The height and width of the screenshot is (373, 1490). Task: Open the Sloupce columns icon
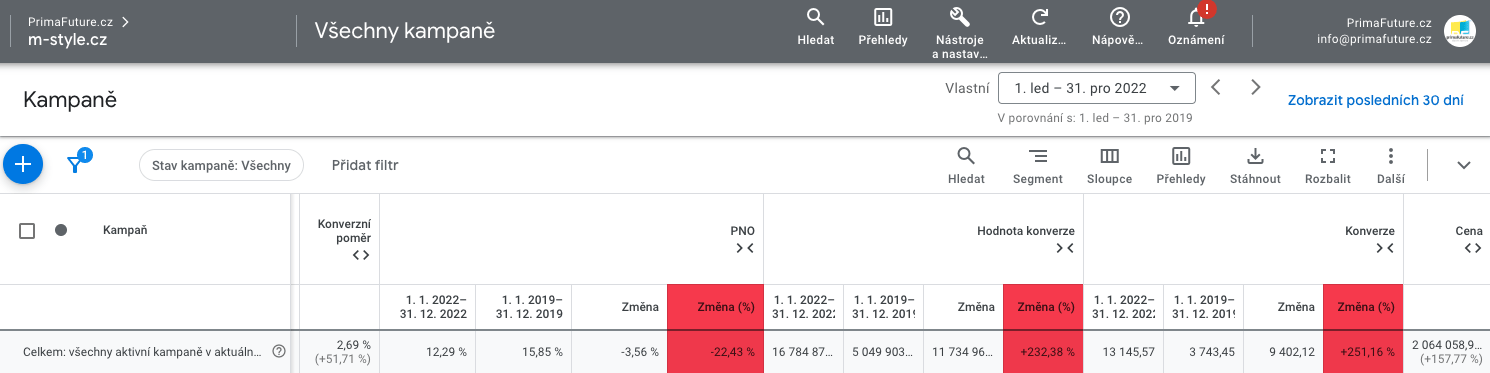[1109, 156]
